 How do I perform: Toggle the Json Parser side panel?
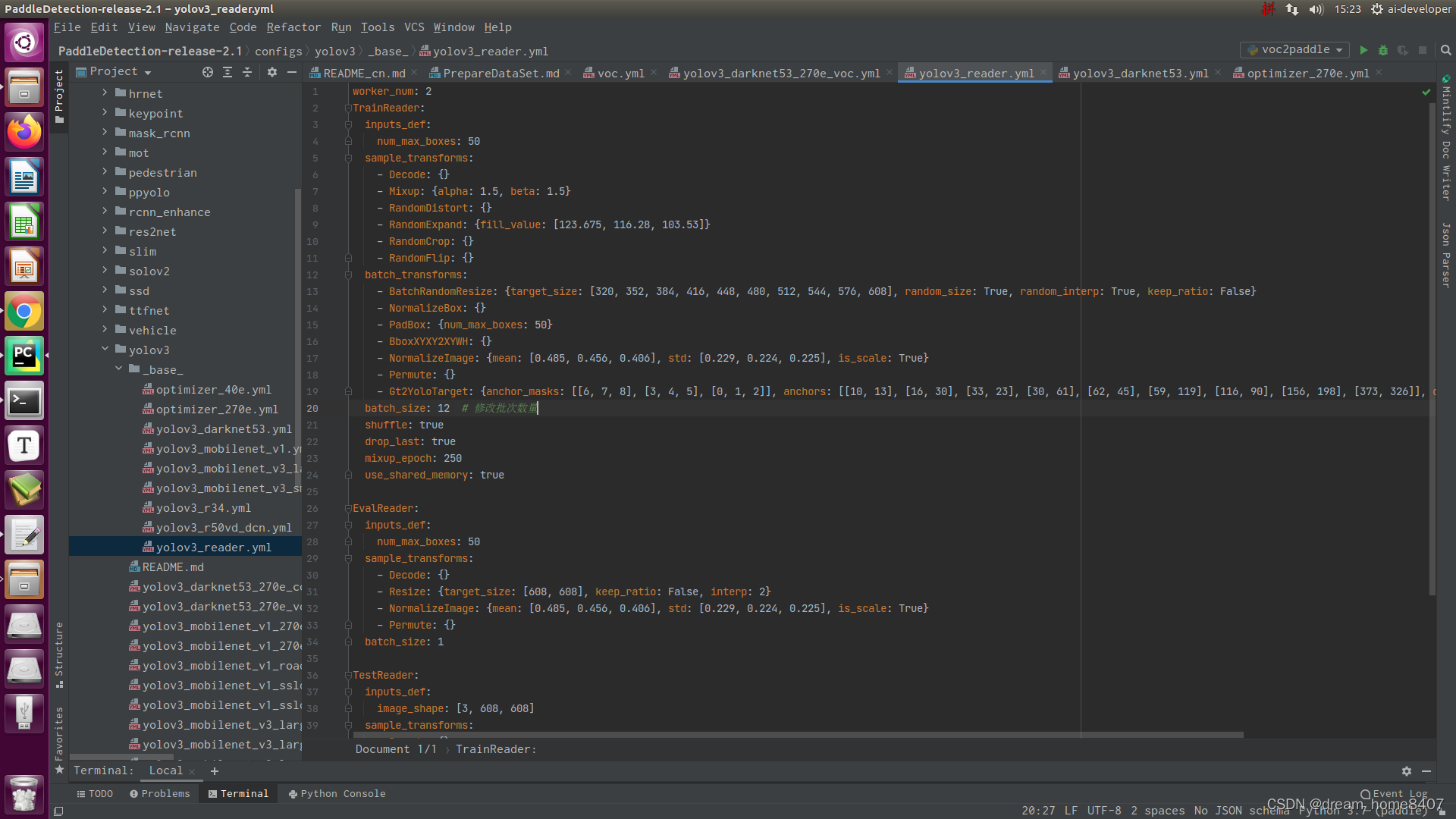[1446, 255]
